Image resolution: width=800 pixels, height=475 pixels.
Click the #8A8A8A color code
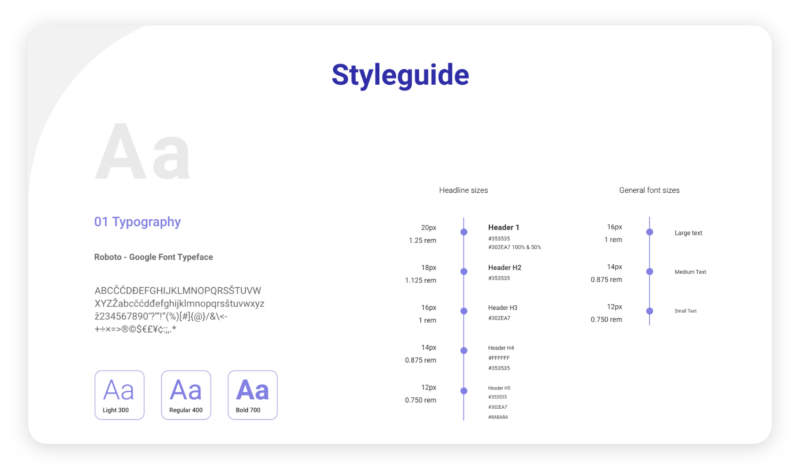coord(498,417)
